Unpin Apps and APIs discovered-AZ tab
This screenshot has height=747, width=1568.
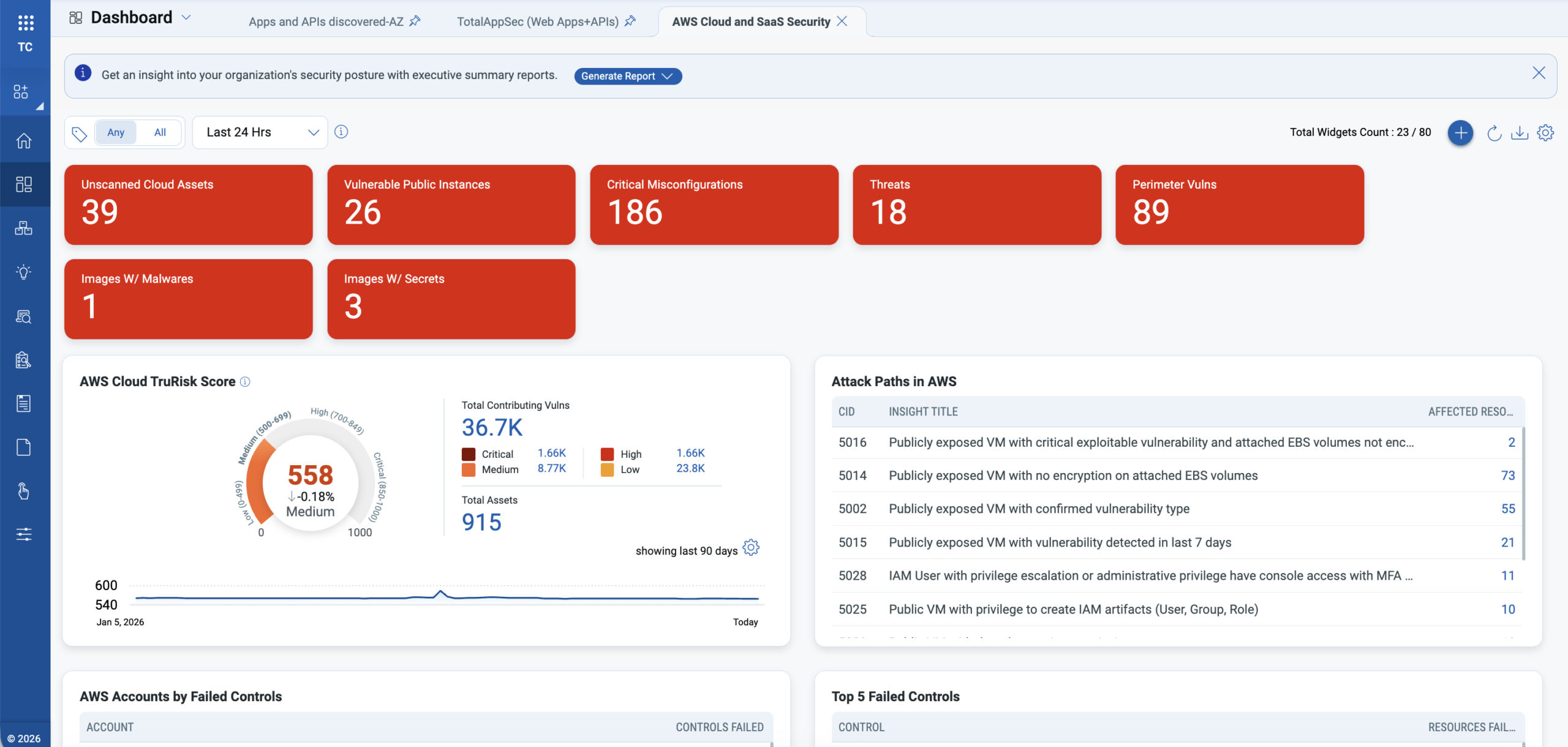tap(415, 21)
